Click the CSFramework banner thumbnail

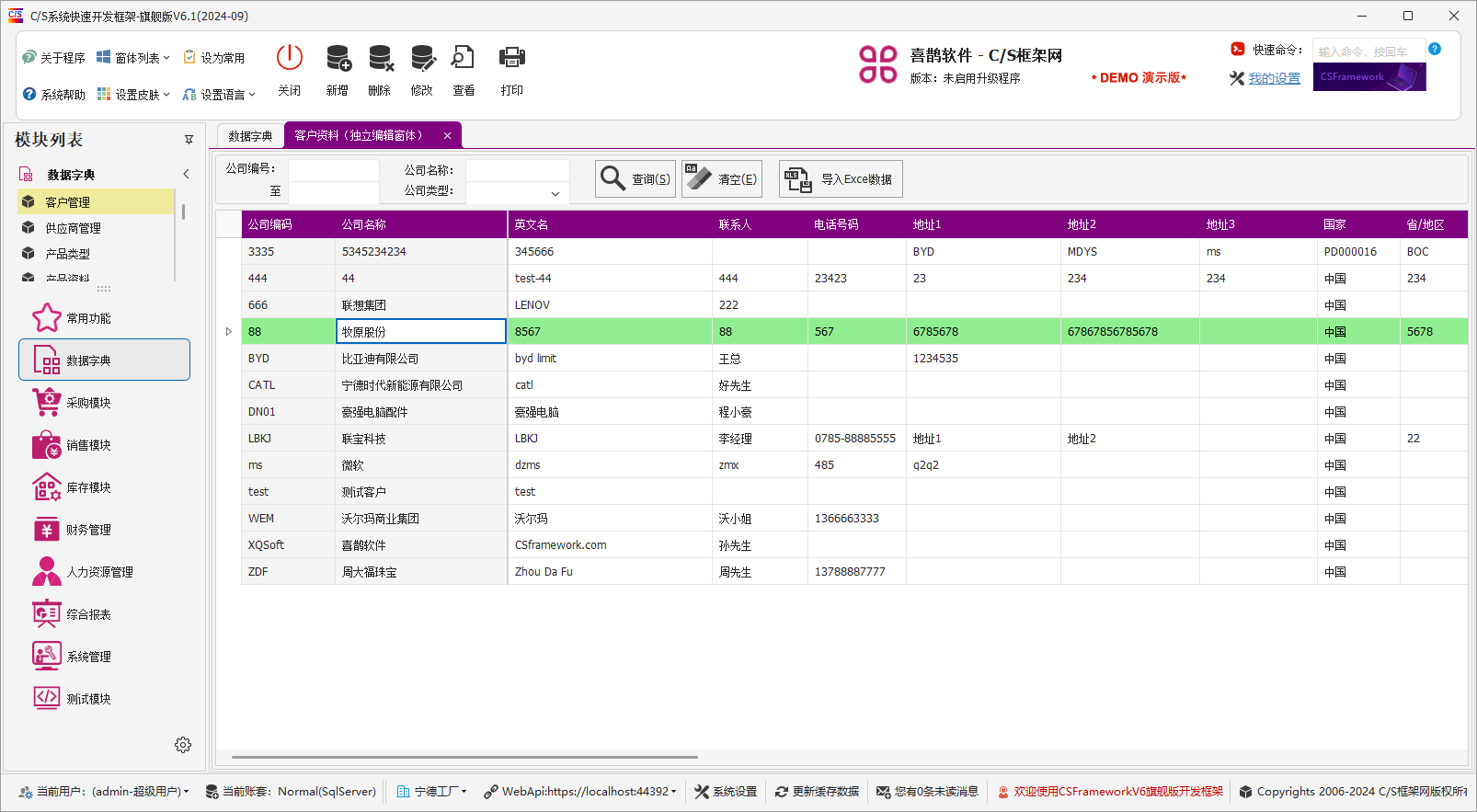click(1369, 76)
